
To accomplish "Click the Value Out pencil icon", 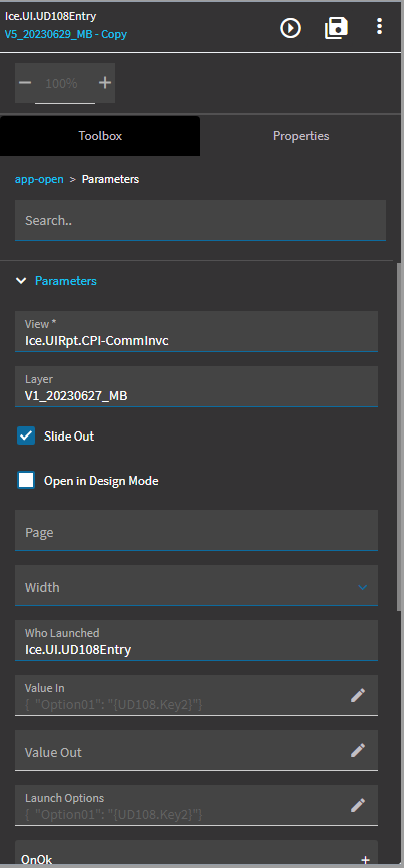I will click(358, 750).
